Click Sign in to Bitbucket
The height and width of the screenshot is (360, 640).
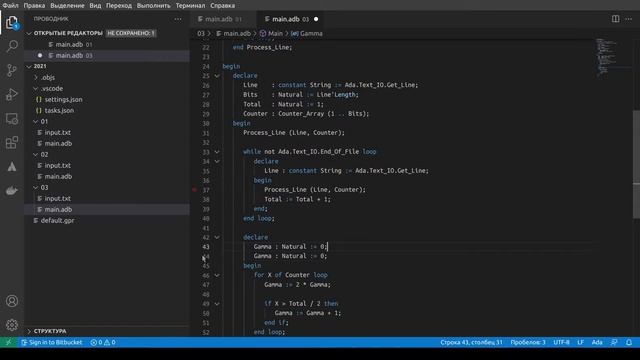(52, 342)
